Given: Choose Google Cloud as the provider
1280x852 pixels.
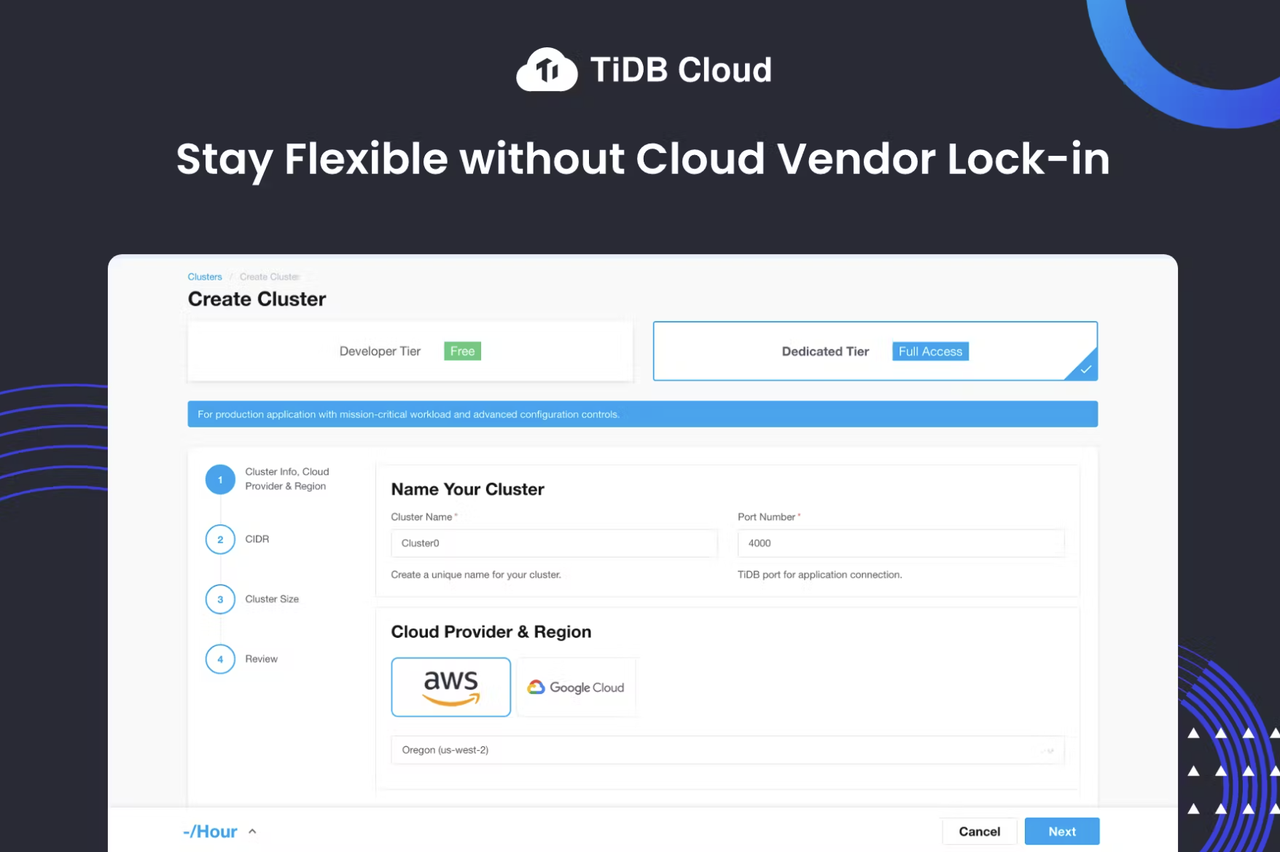Looking at the screenshot, I should [x=576, y=687].
